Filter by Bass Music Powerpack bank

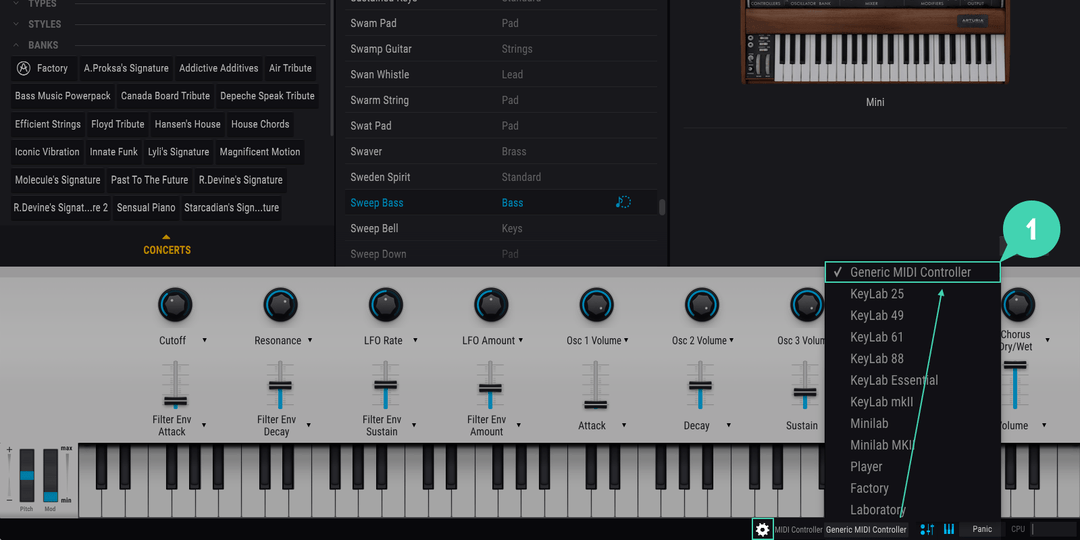point(63,96)
